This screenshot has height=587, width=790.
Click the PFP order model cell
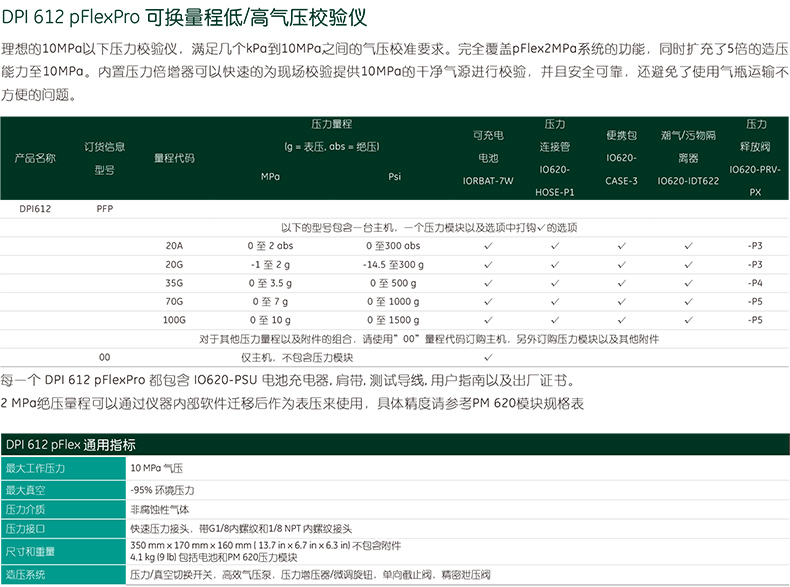pos(105,209)
